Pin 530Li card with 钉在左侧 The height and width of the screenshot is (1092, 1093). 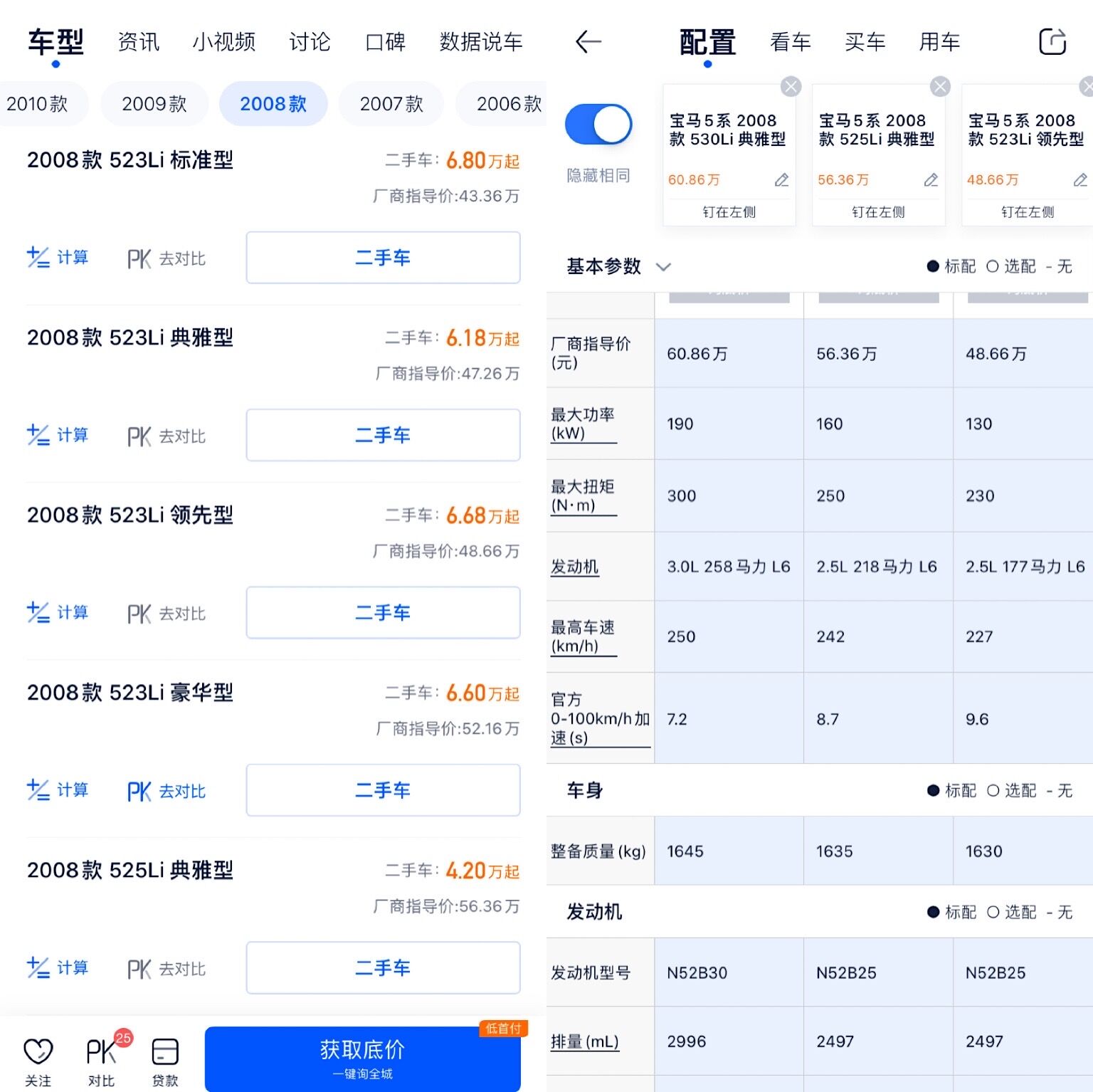(x=729, y=212)
